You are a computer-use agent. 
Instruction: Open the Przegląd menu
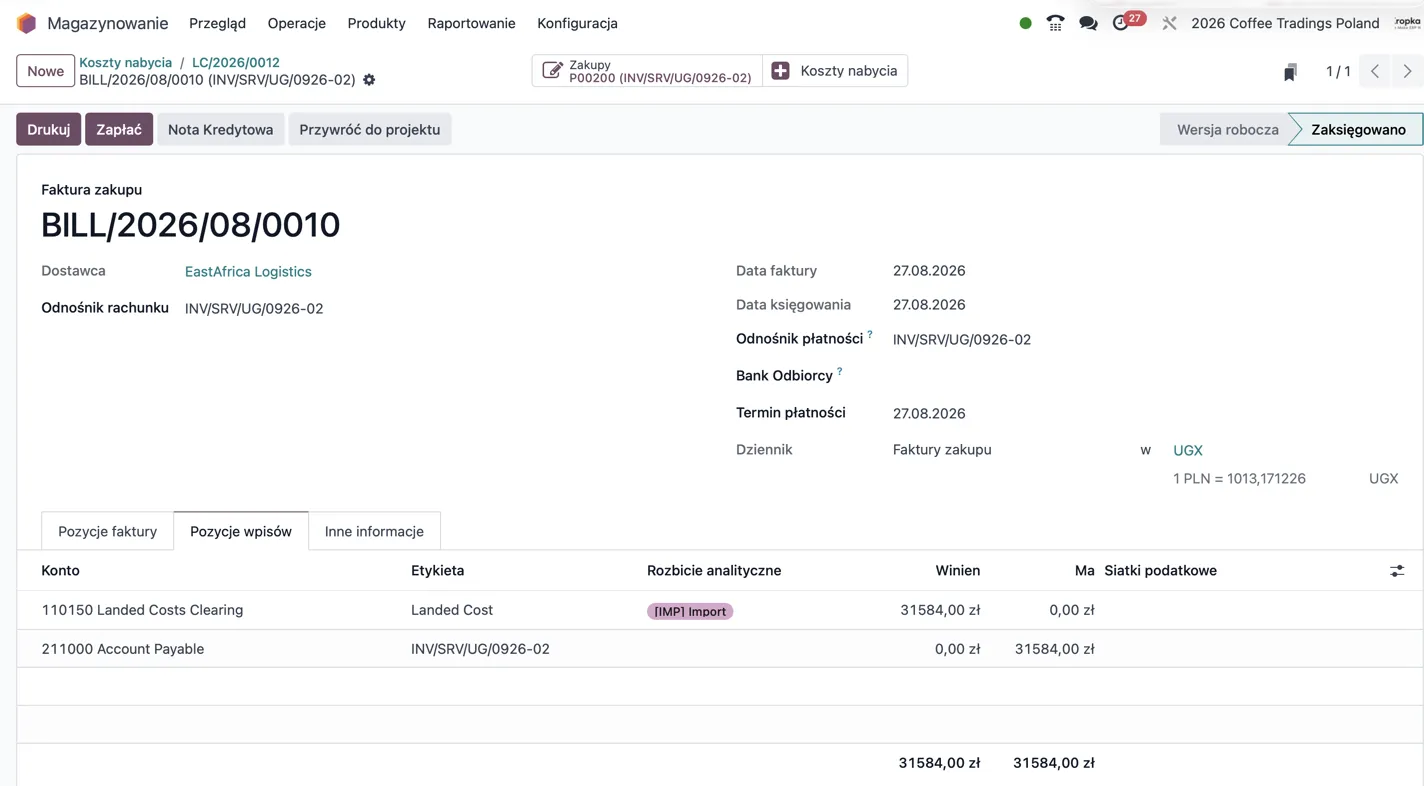pos(217,23)
